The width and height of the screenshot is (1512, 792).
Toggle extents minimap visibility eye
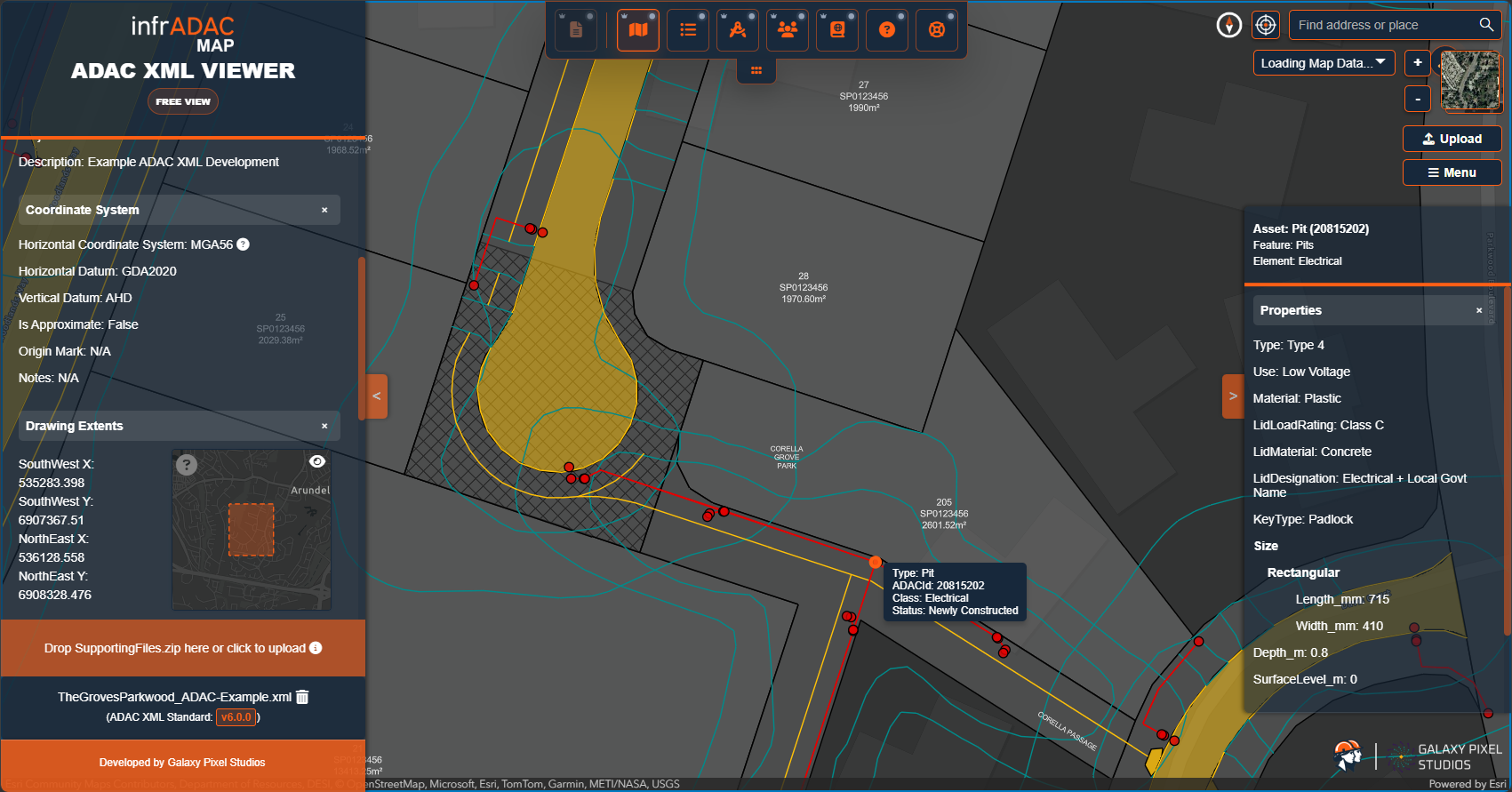coord(317,461)
